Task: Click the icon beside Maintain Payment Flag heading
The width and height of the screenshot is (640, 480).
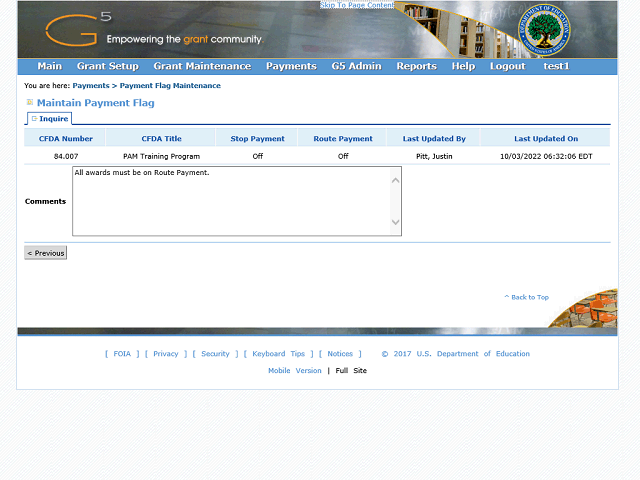Action: (x=30, y=102)
